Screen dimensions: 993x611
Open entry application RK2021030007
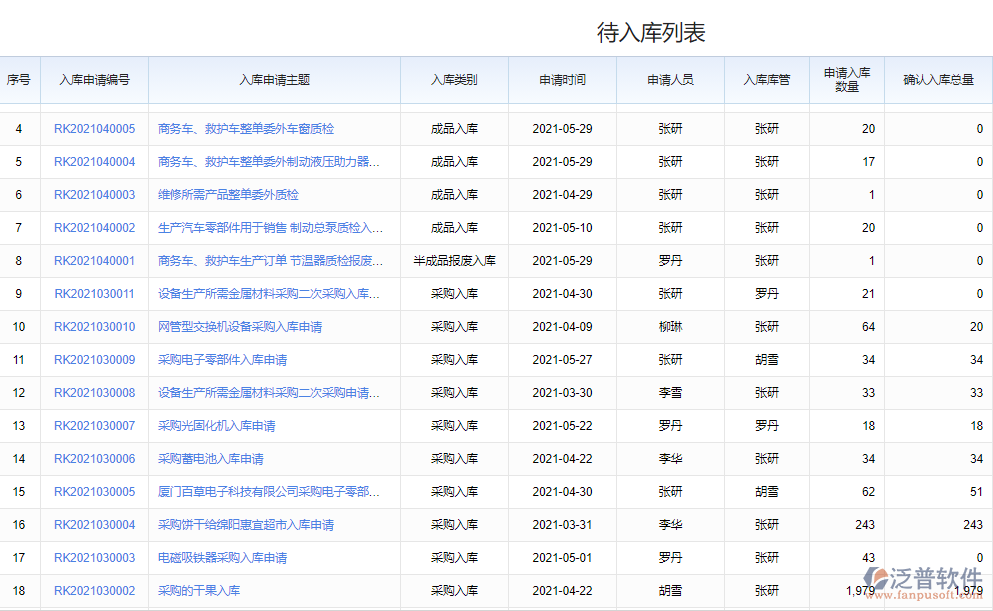94,425
